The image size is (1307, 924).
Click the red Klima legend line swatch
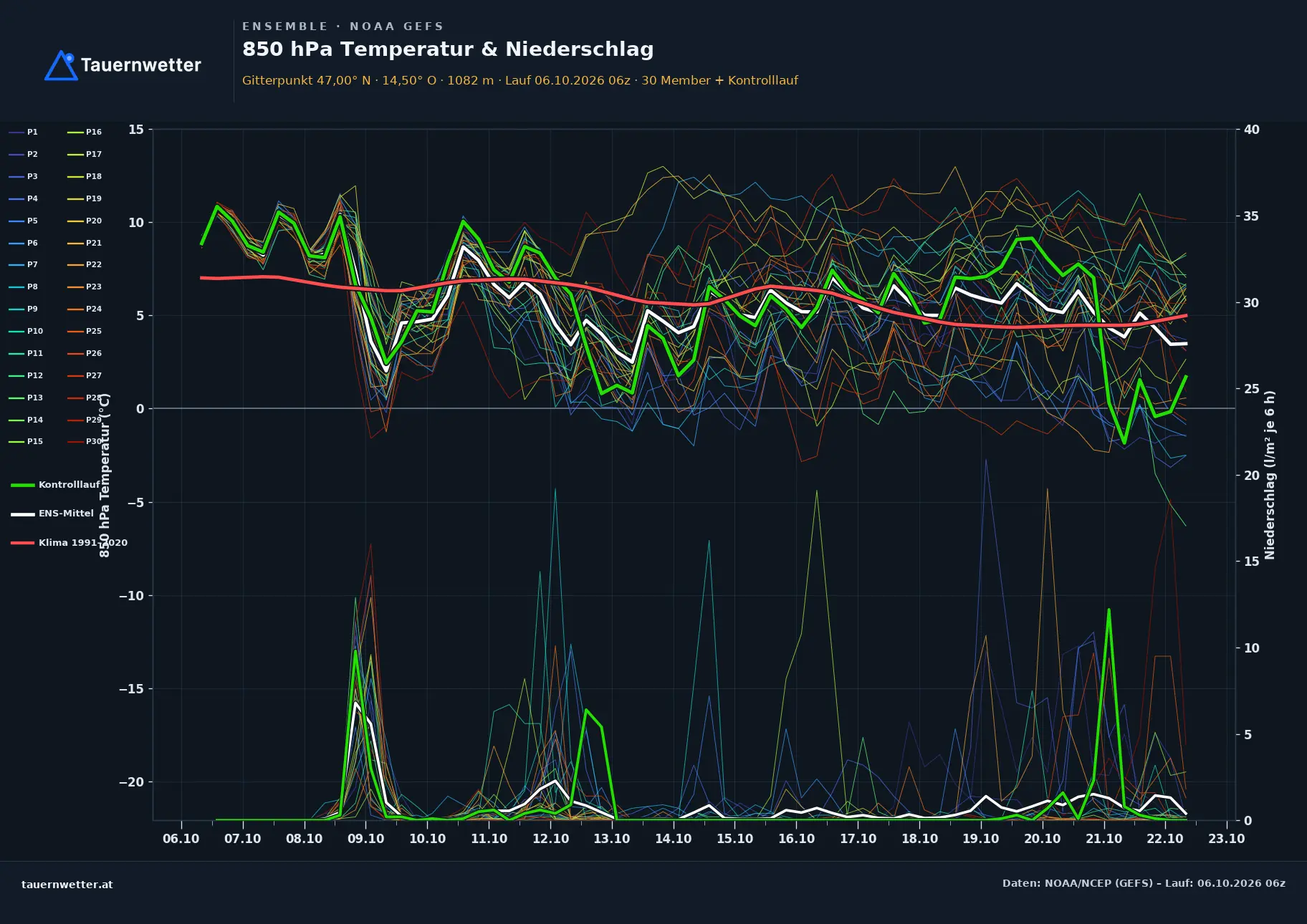point(23,542)
